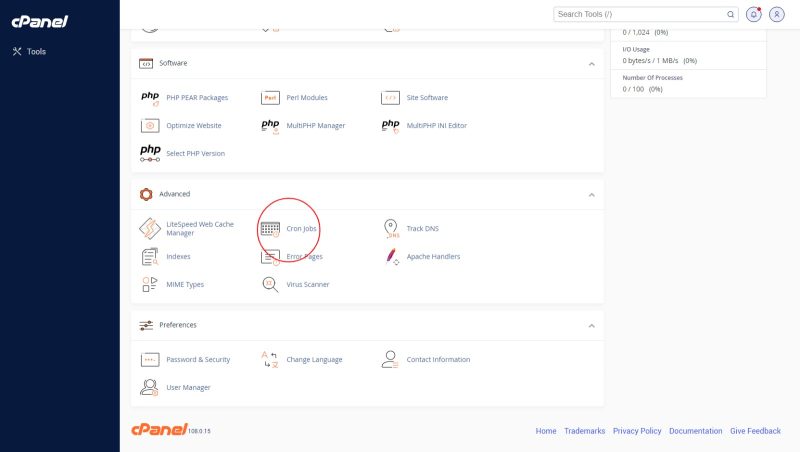800x452 pixels.
Task: Click the Give Feedback link
Action: coord(755,431)
